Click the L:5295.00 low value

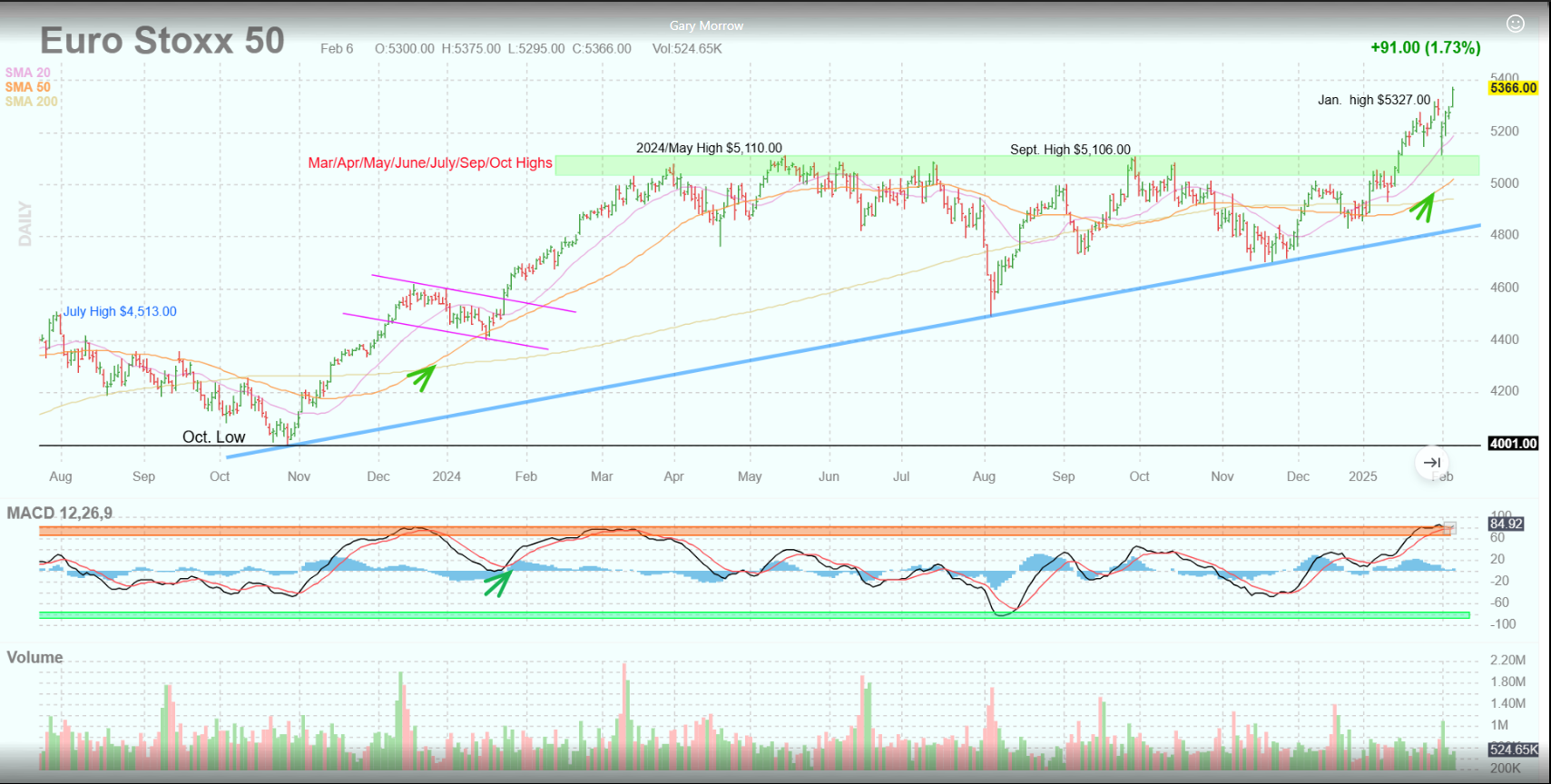[x=536, y=49]
